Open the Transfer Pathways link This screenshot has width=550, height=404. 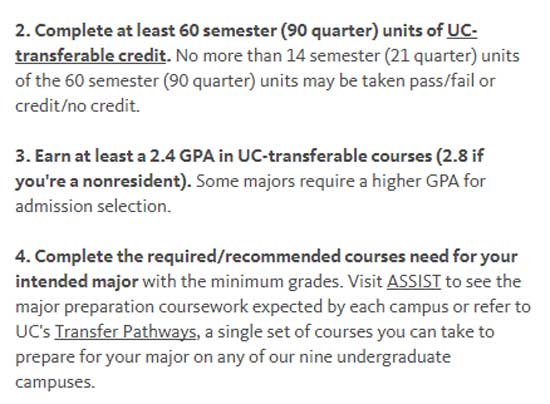click(x=125, y=332)
